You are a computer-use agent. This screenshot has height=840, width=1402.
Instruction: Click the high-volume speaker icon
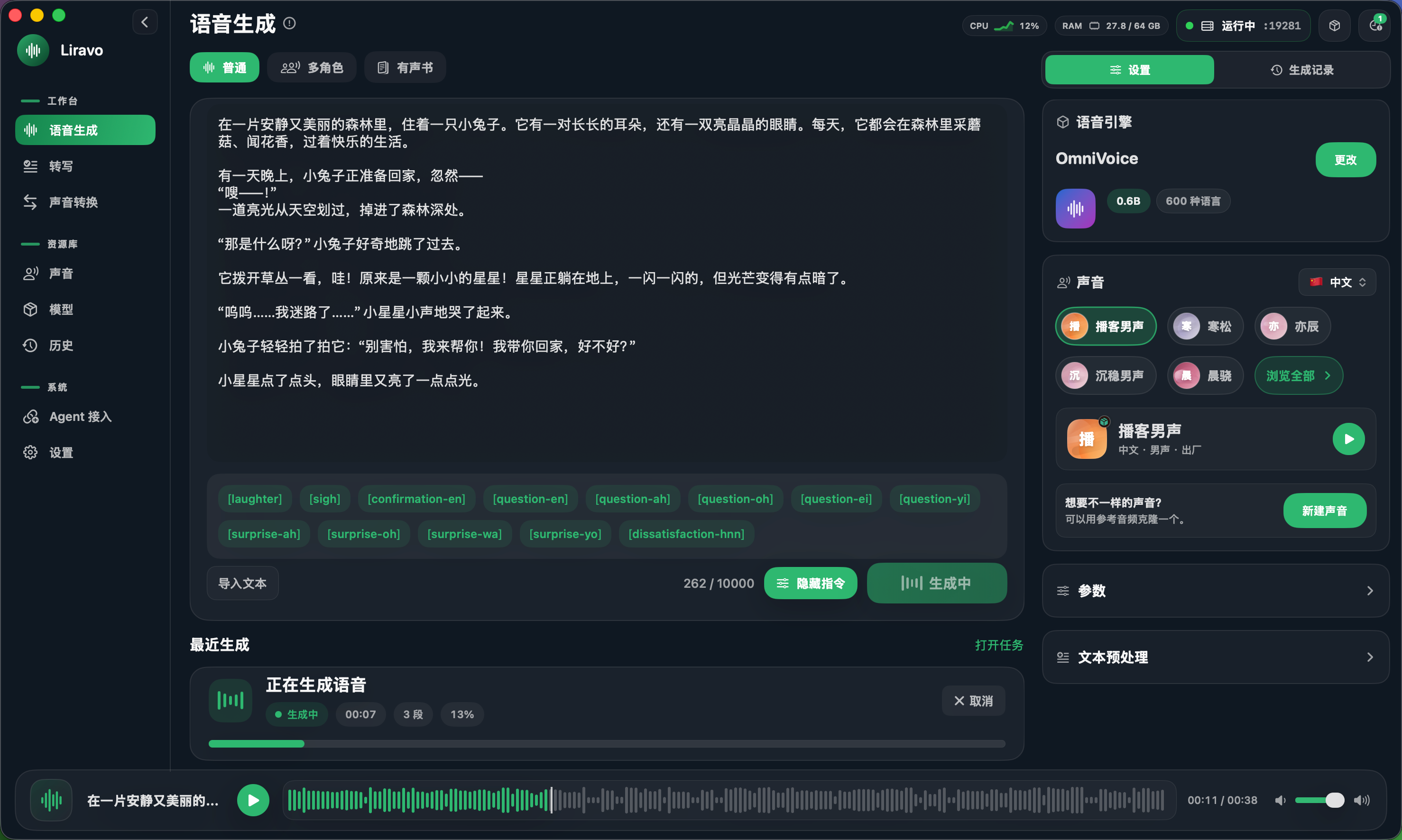[1361, 800]
